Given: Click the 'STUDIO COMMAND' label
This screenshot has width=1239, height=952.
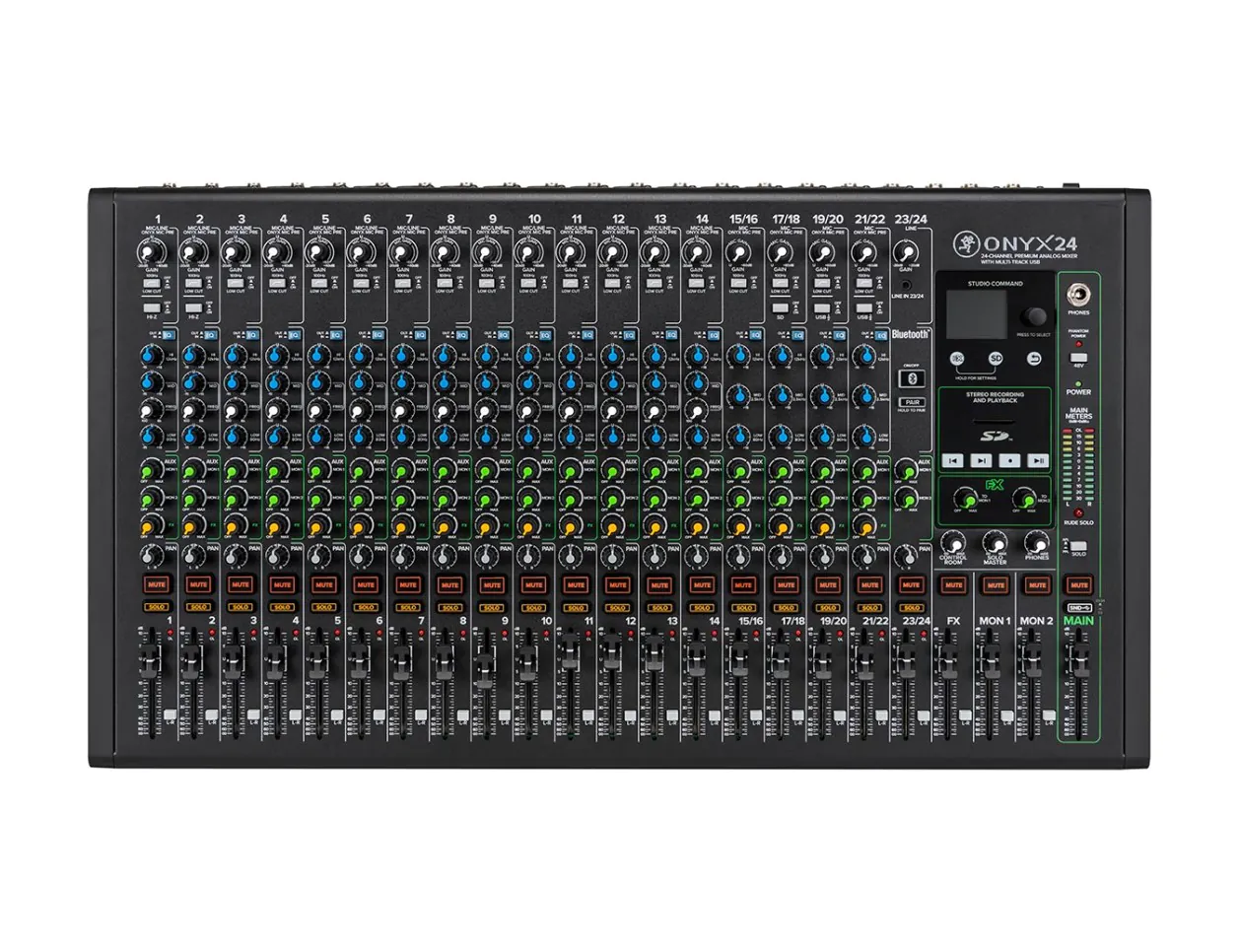Looking at the screenshot, I should pyautogui.click(x=998, y=283).
